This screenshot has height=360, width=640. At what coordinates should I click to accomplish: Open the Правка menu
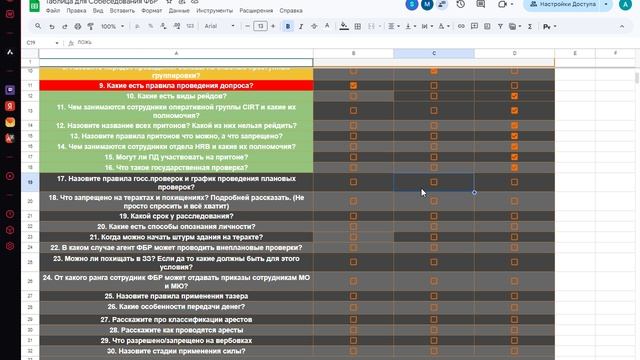pos(76,11)
